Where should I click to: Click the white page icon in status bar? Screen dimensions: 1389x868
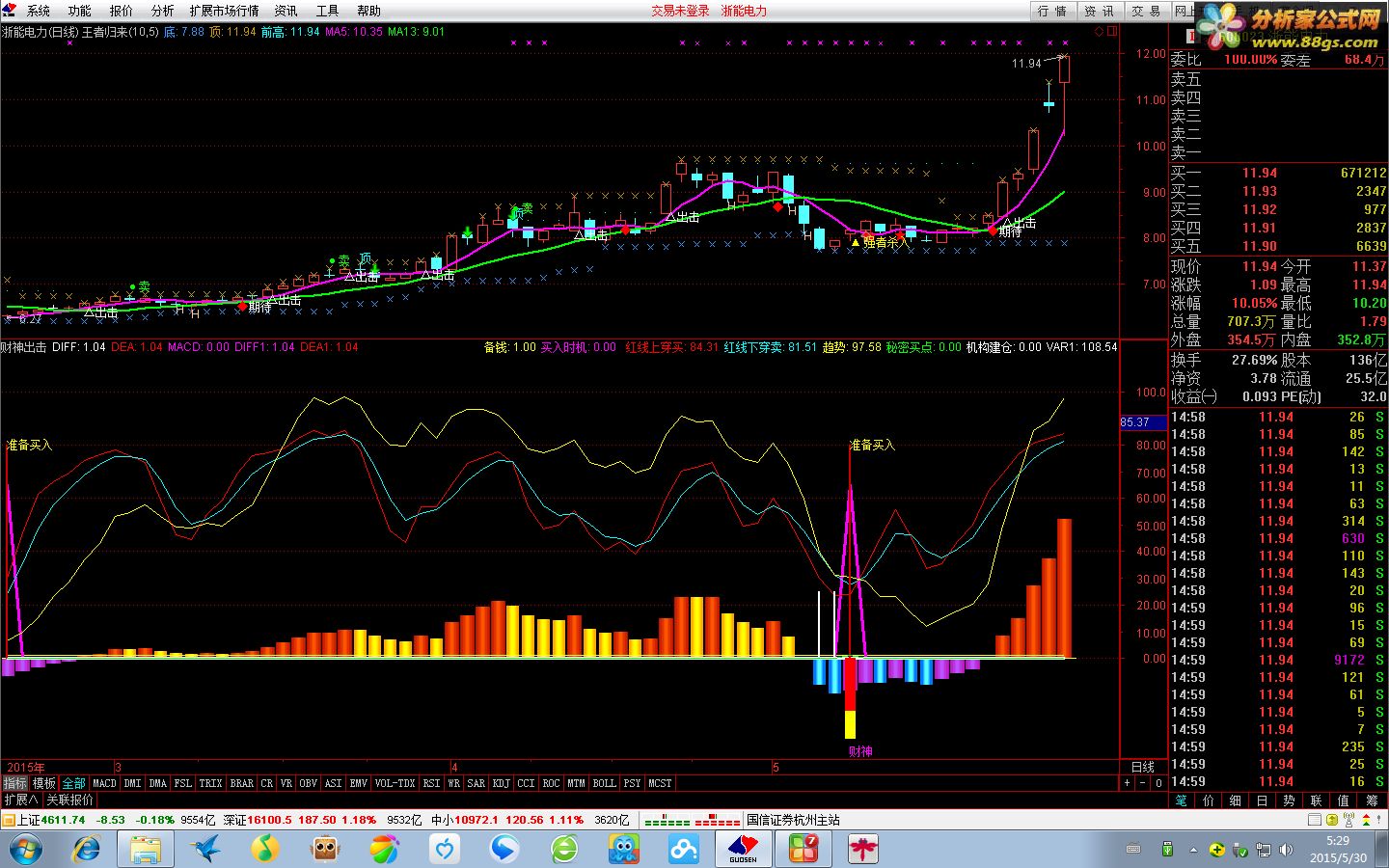[x=1315, y=820]
